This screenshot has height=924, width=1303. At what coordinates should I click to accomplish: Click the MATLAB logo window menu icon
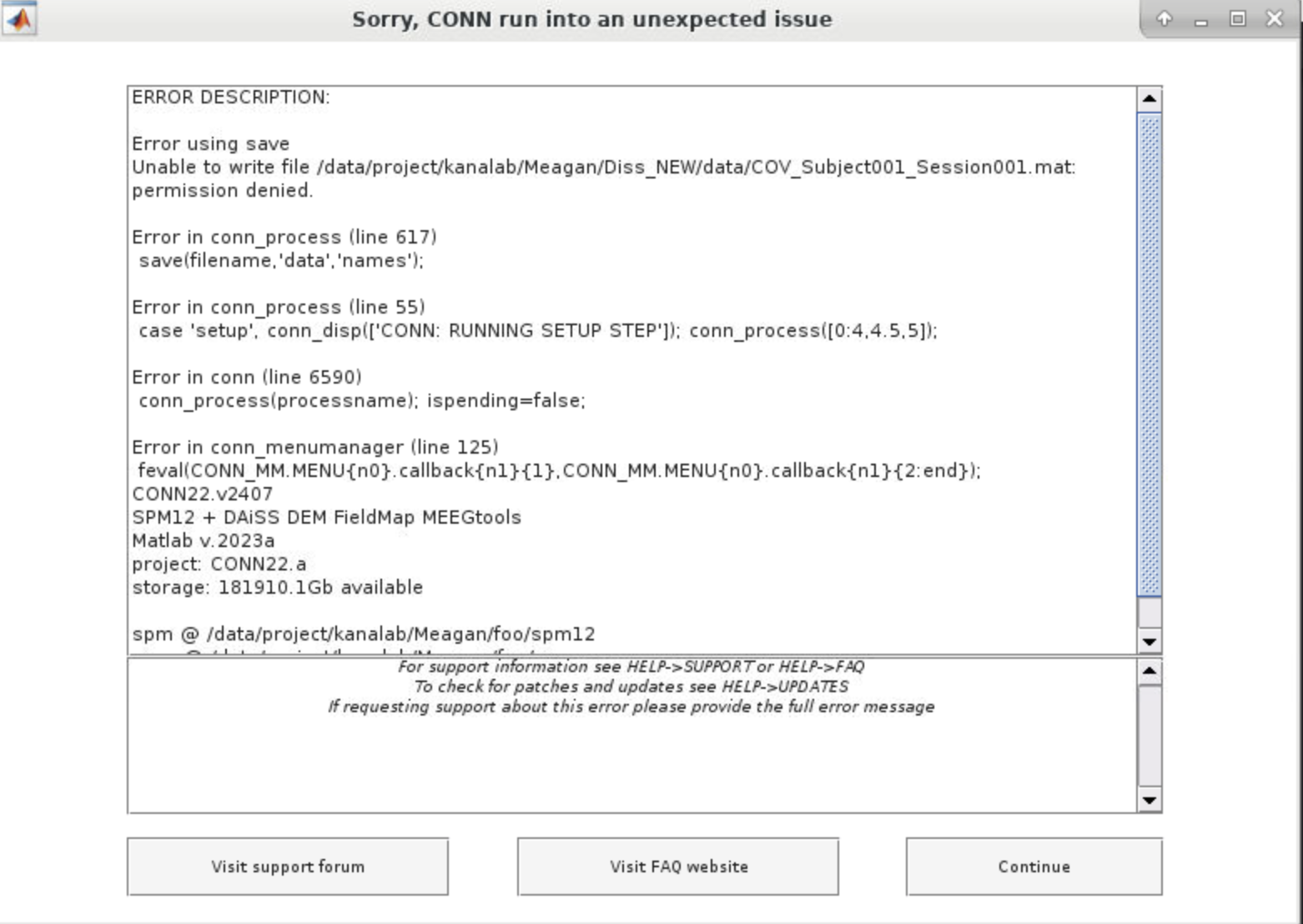pos(19,19)
